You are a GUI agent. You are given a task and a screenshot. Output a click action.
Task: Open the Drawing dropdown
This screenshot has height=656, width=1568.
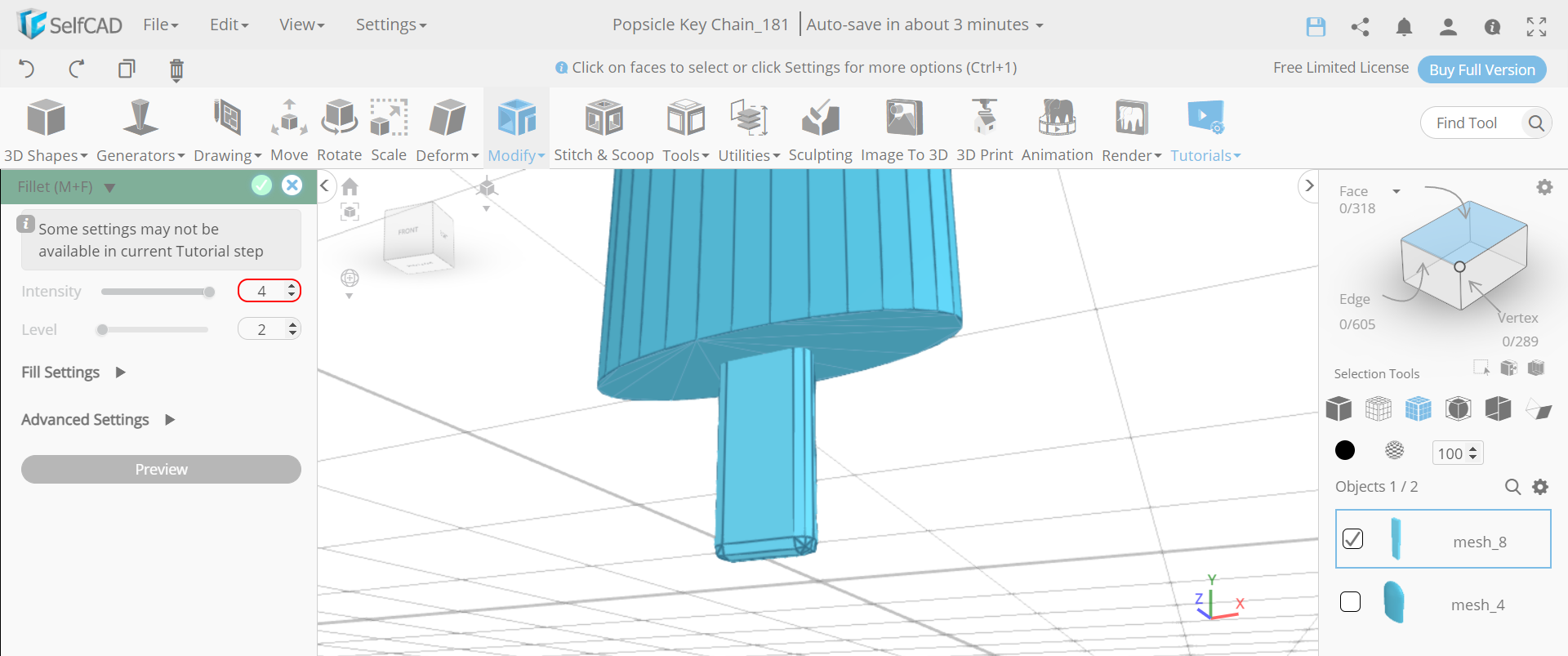tap(227, 131)
